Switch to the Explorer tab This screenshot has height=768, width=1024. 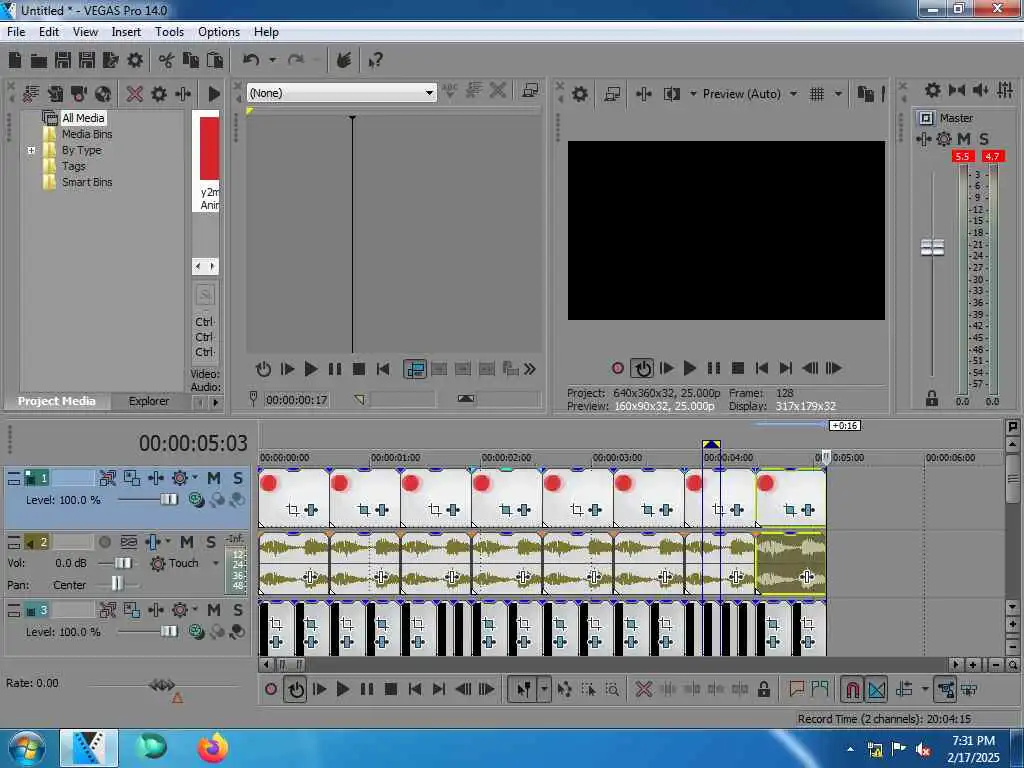click(x=148, y=401)
